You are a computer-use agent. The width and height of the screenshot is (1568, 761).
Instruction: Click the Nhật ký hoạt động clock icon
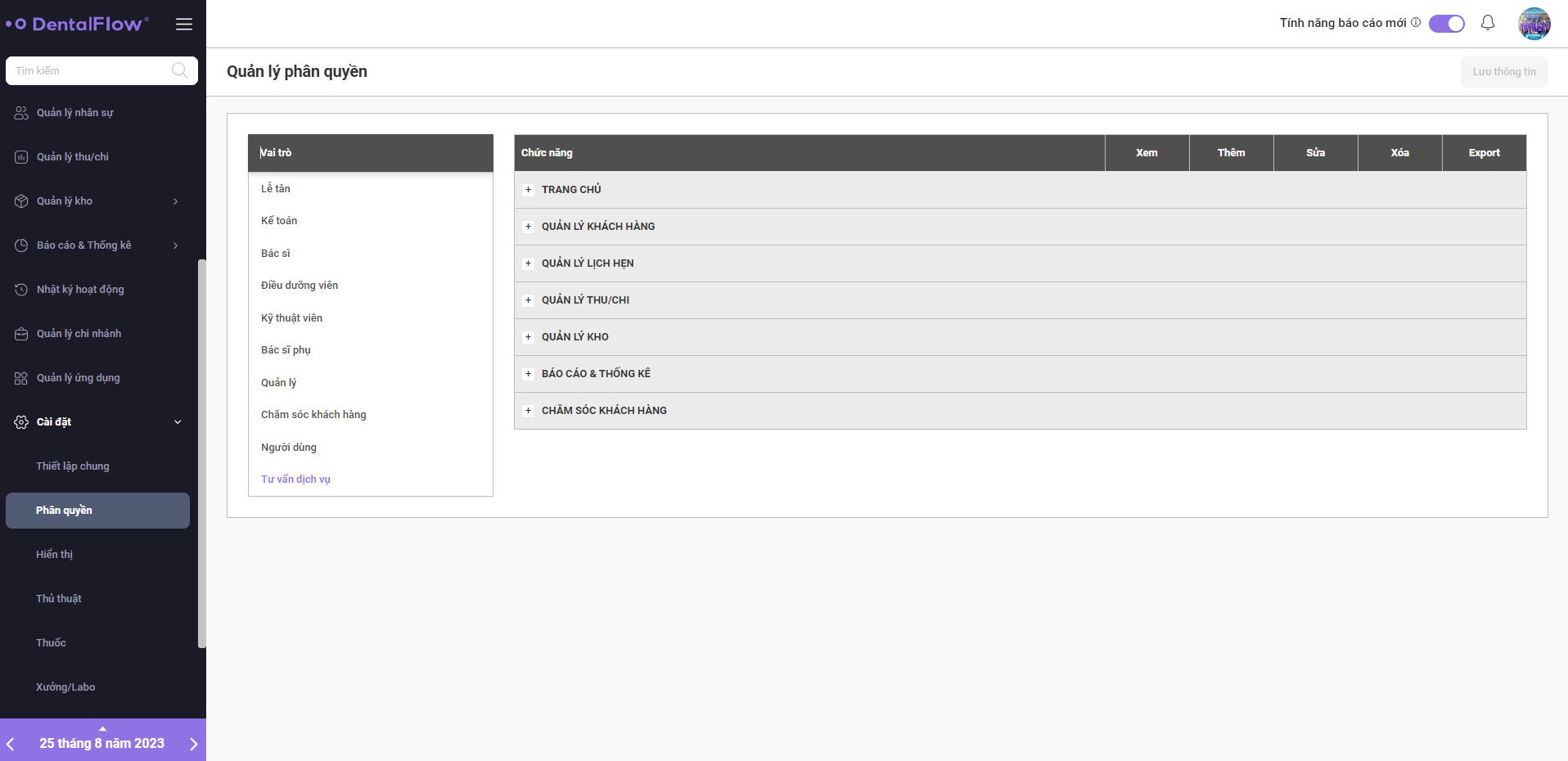click(x=21, y=290)
